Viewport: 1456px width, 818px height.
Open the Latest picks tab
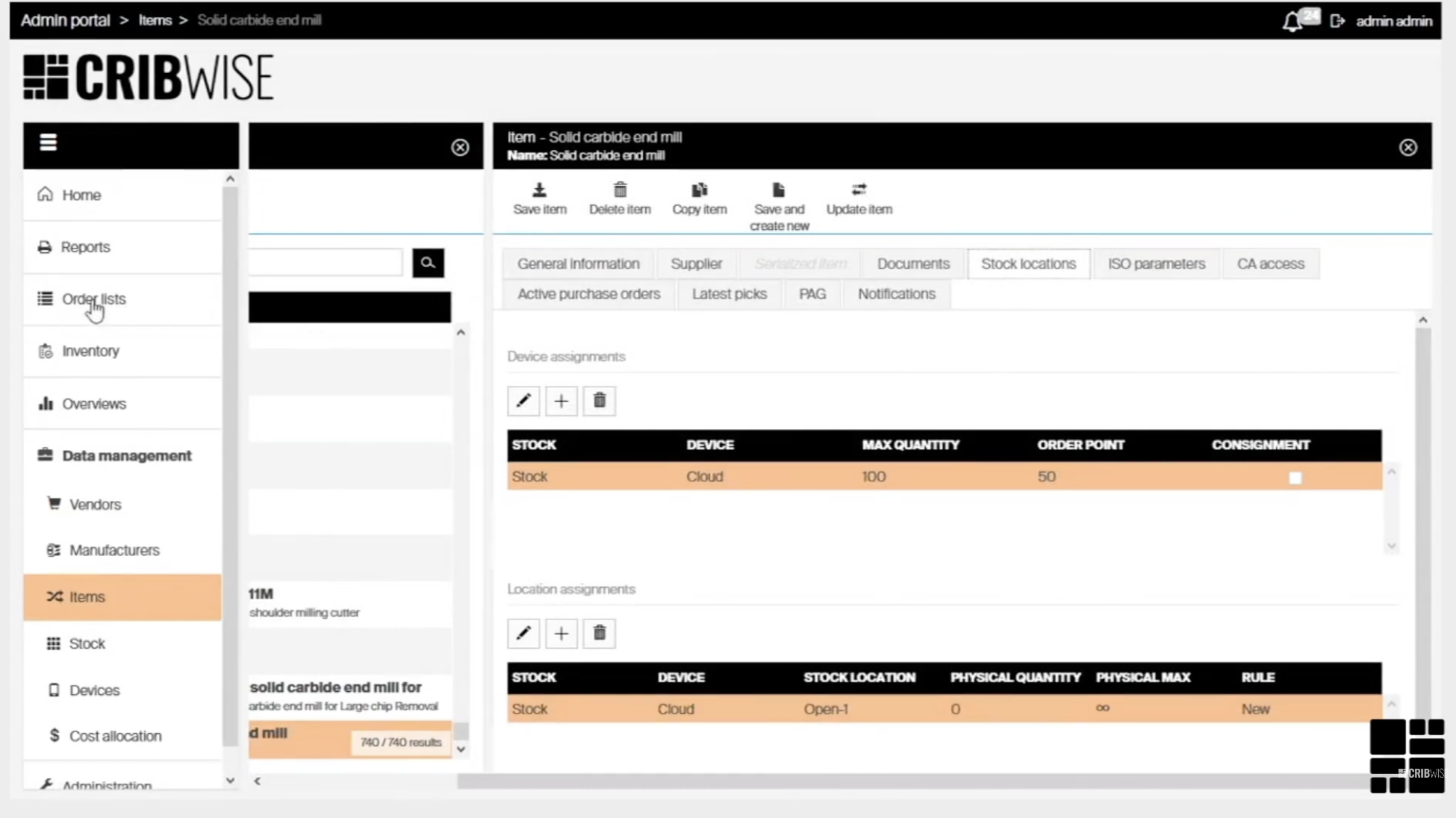729,294
